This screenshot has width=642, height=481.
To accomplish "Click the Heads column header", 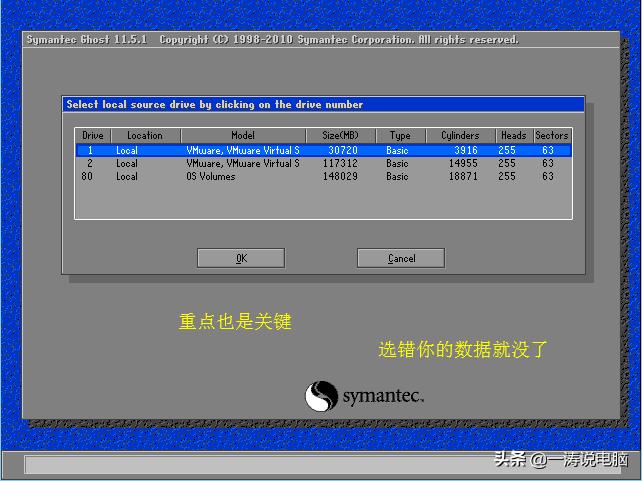I will pyautogui.click(x=514, y=135).
